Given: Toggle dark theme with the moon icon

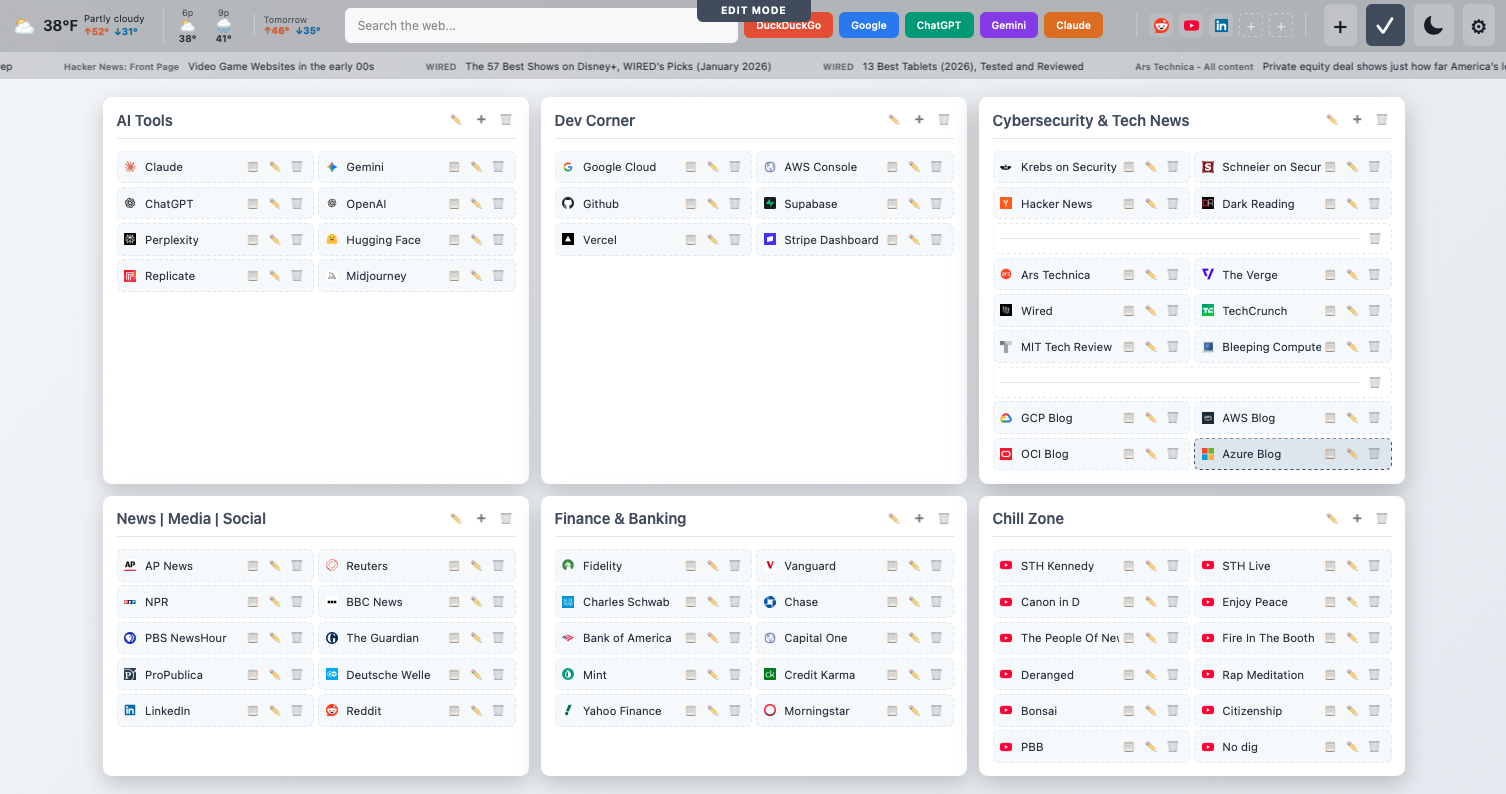Looking at the screenshot, I should pyautogui.click(x=1433, y=25).
